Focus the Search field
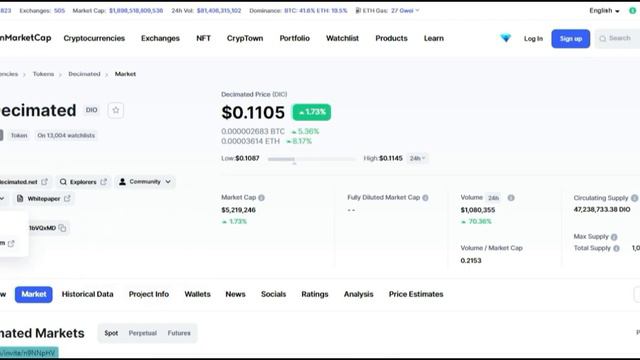 (x=618, y=38)
